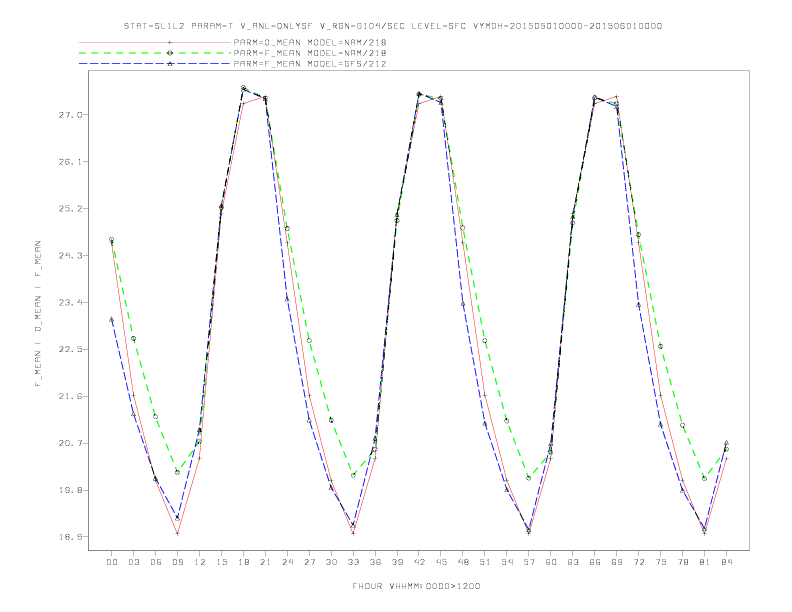The image size is (792, 612).
Task: Click the x-axis tick label 06
Action: click(156, 562)
